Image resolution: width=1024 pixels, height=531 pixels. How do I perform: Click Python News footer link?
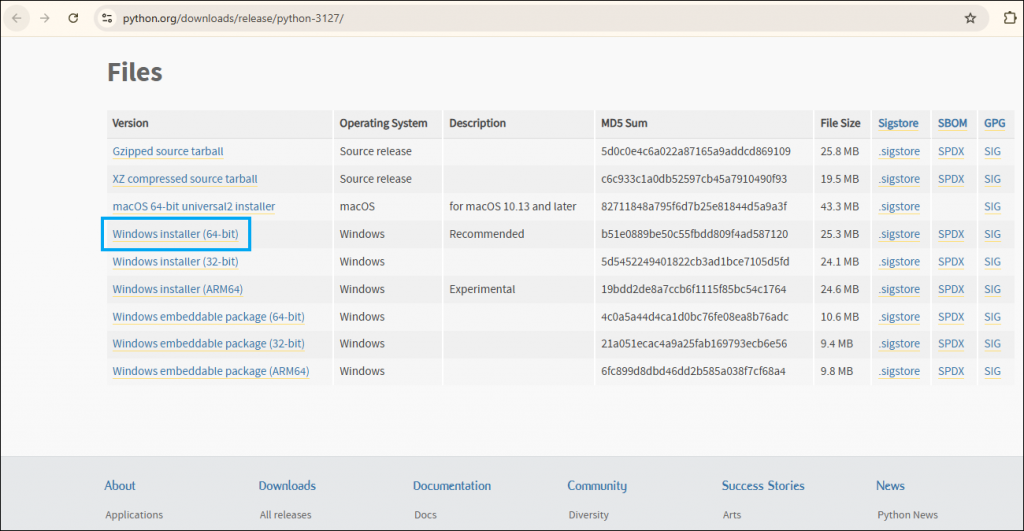907,515
